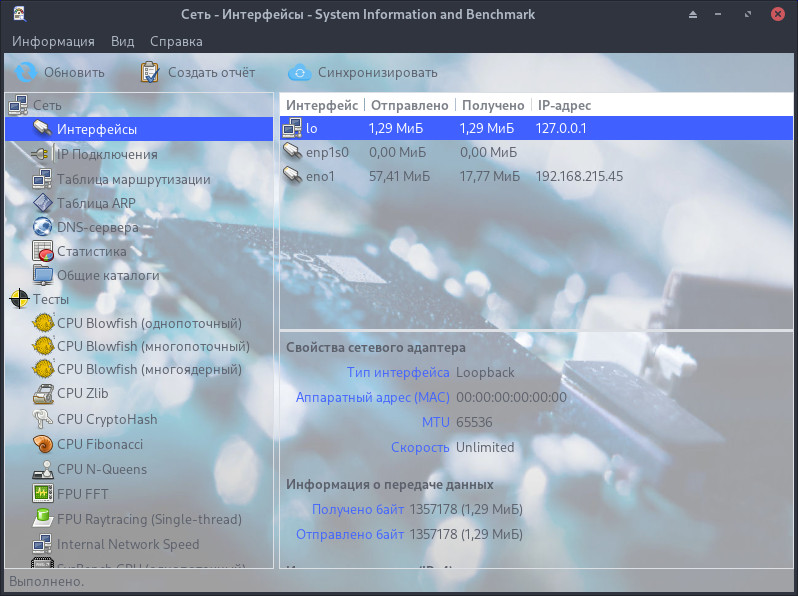Click the CPU Zlib icon
The image size is (798, 596).
[43, 393]
